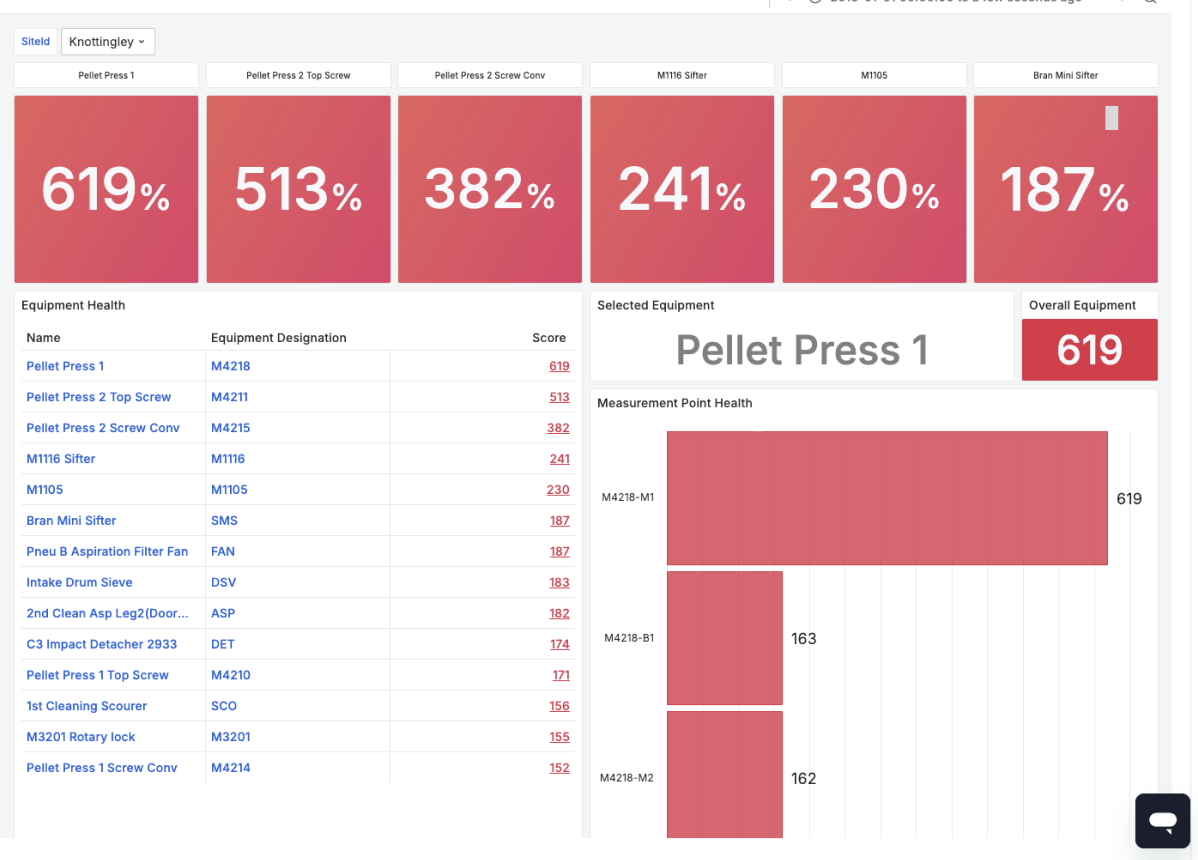Image resolution: width=1198 pixels, height=860 pixels.
Task: Click the 513% stat tile
Action: pyautogui.click(x=298, y=189)
